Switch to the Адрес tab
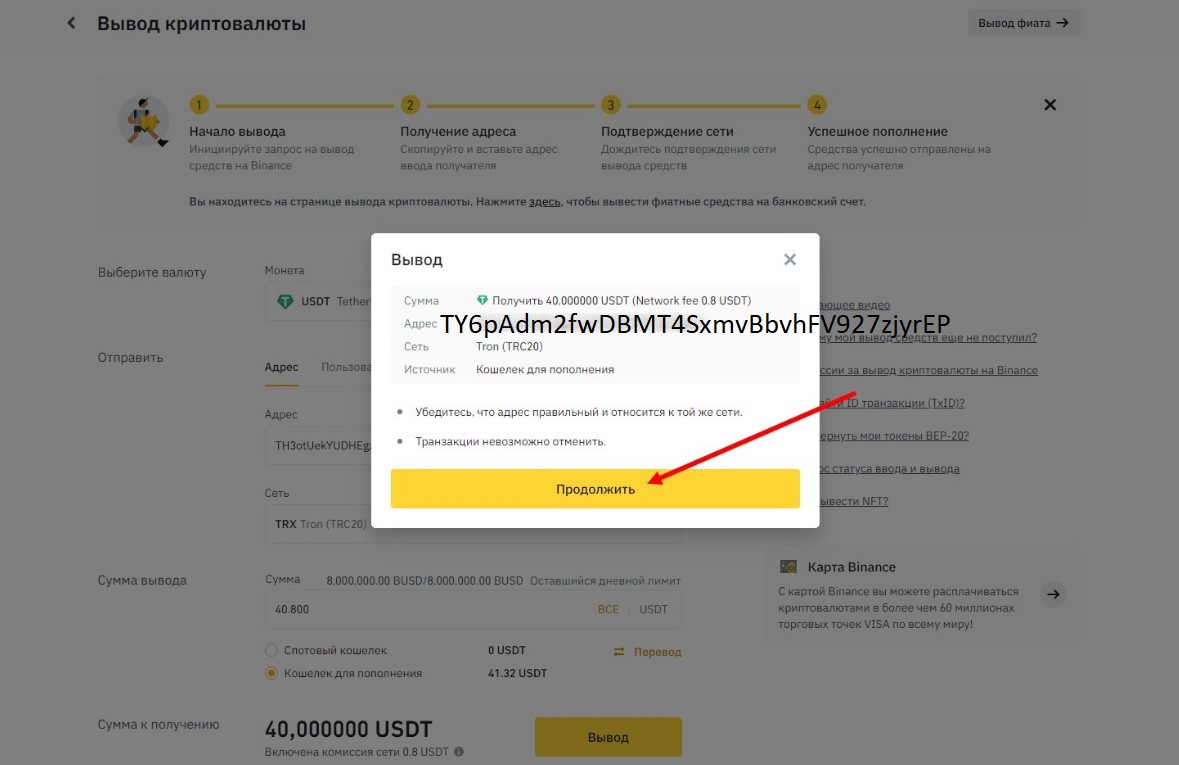This screenshot has width=1179, height=765. click(x=281, y=367)
